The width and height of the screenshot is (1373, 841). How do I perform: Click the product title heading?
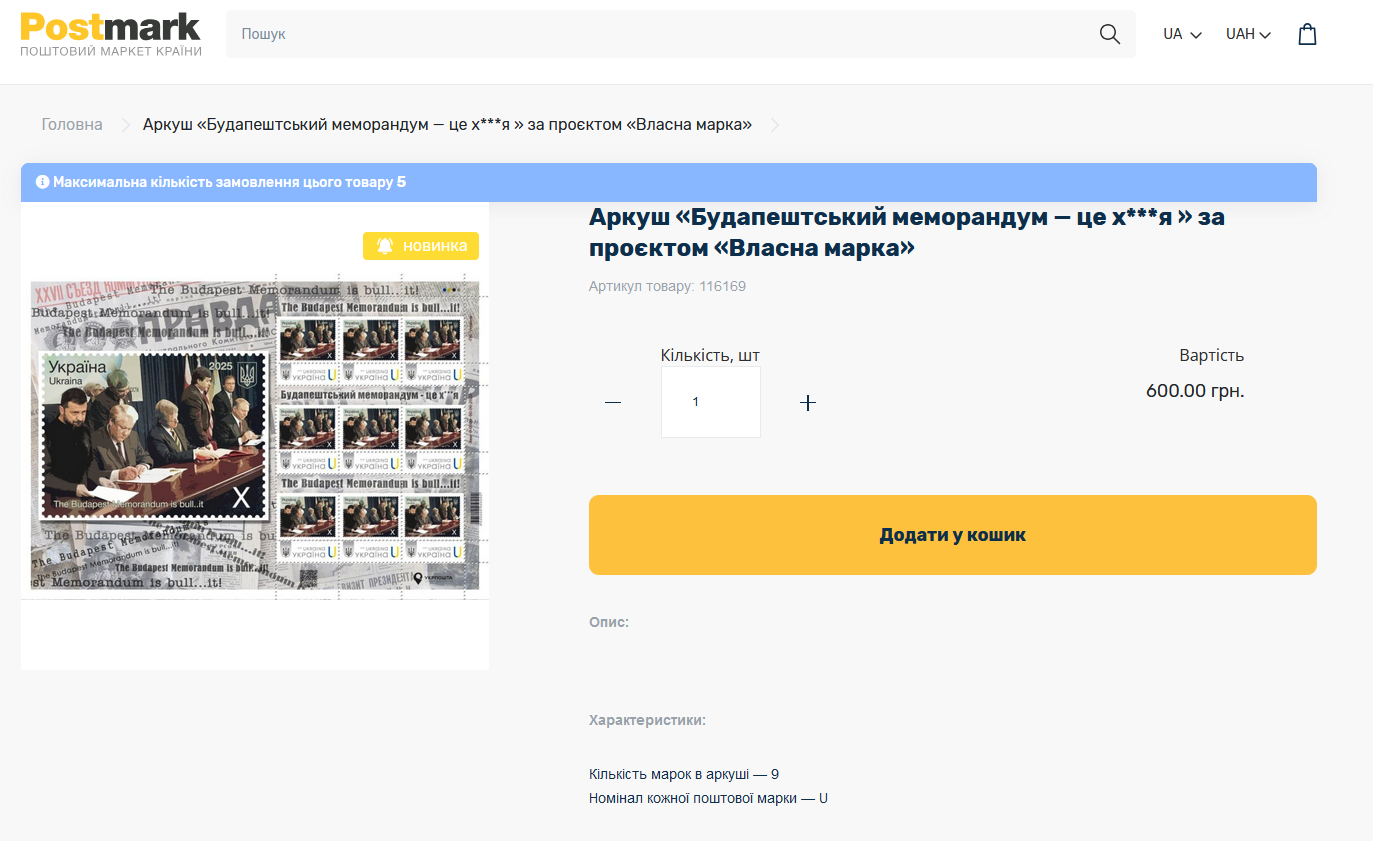[x=906, y=231]
